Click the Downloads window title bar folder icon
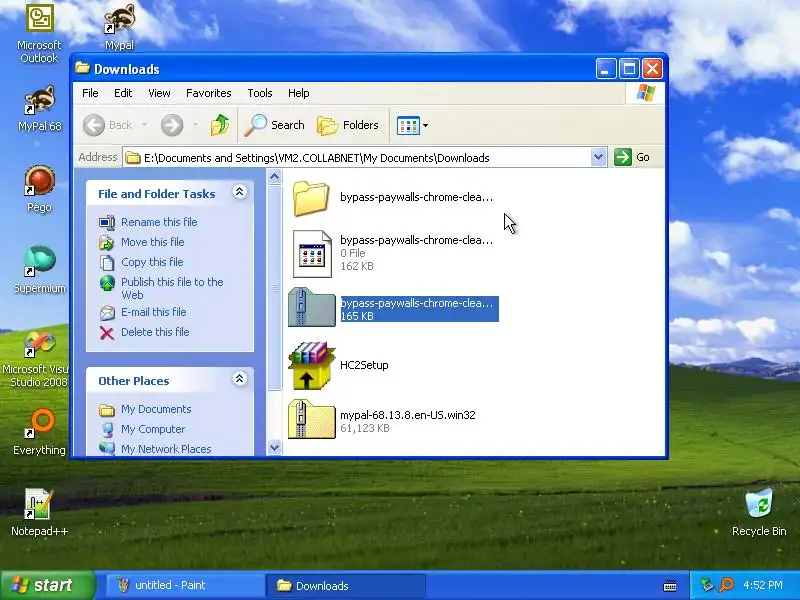Screen dimensions: 800x600 tap(82, 68)
